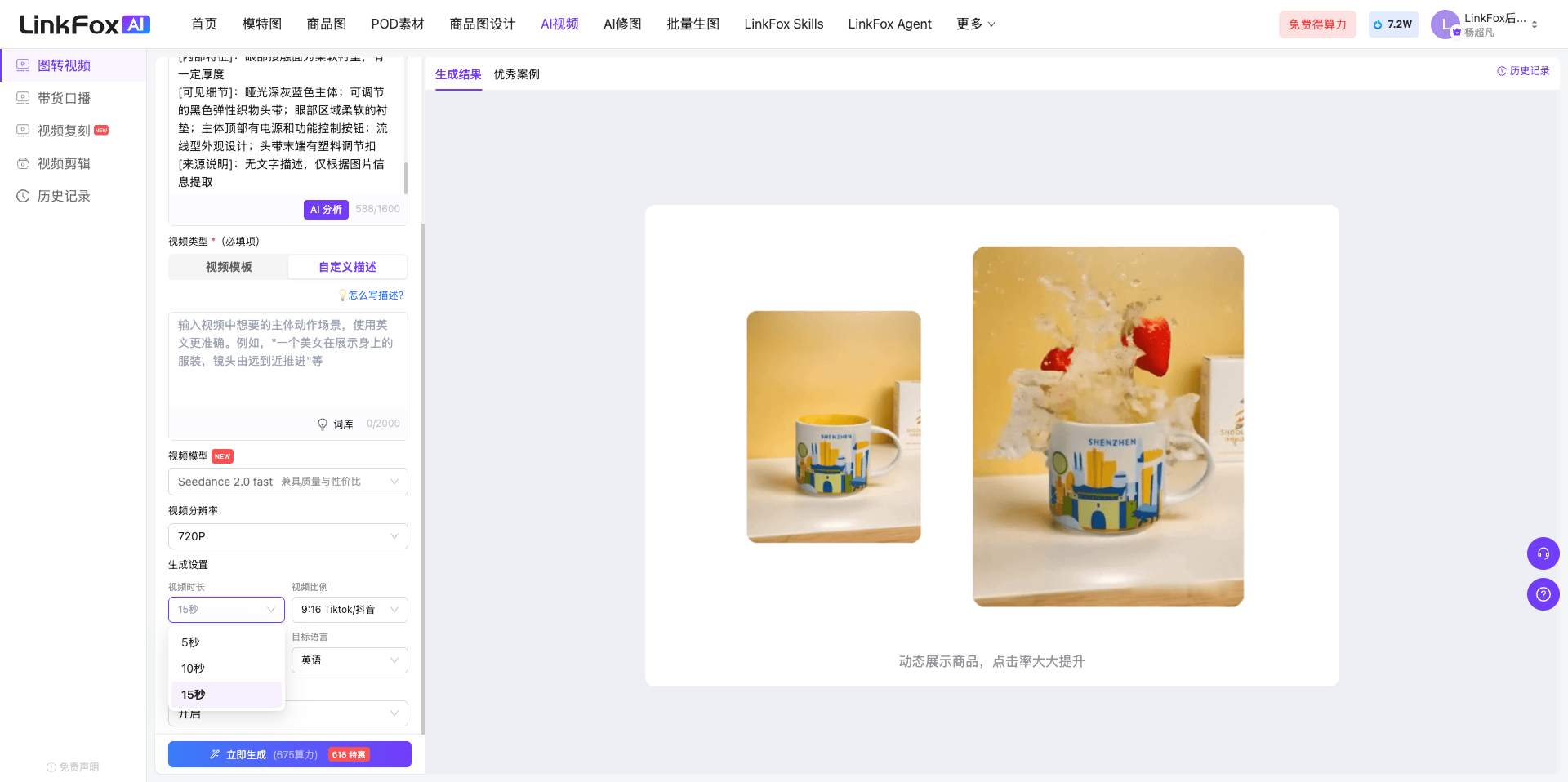Screen dimensions: 1568x782
Task: Open 批量生图 in the top navigation
Action: 693,24
